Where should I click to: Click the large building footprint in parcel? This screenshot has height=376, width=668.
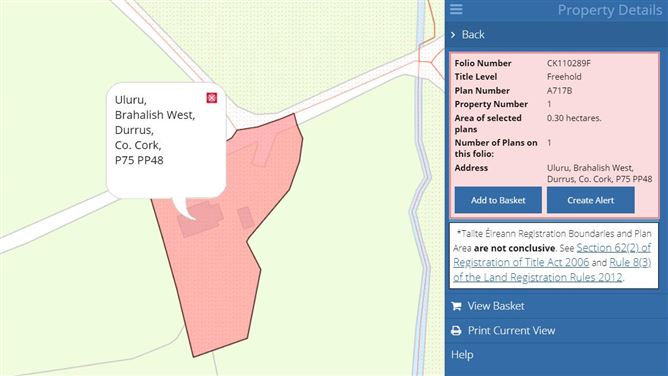point(200,219)
